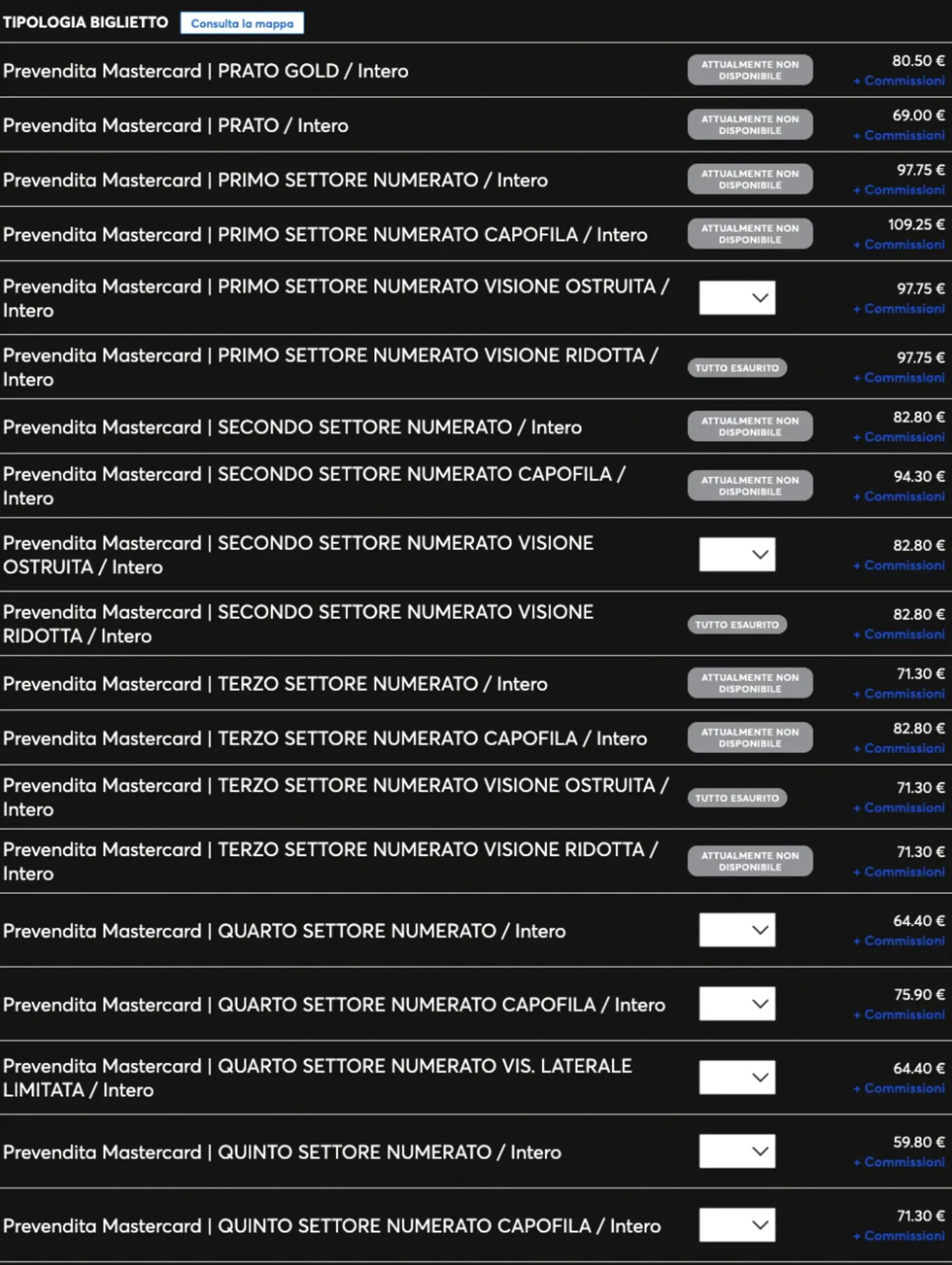Click unavailable badge for SECONDO SETTORE NUMERATO / Intero

750,426
